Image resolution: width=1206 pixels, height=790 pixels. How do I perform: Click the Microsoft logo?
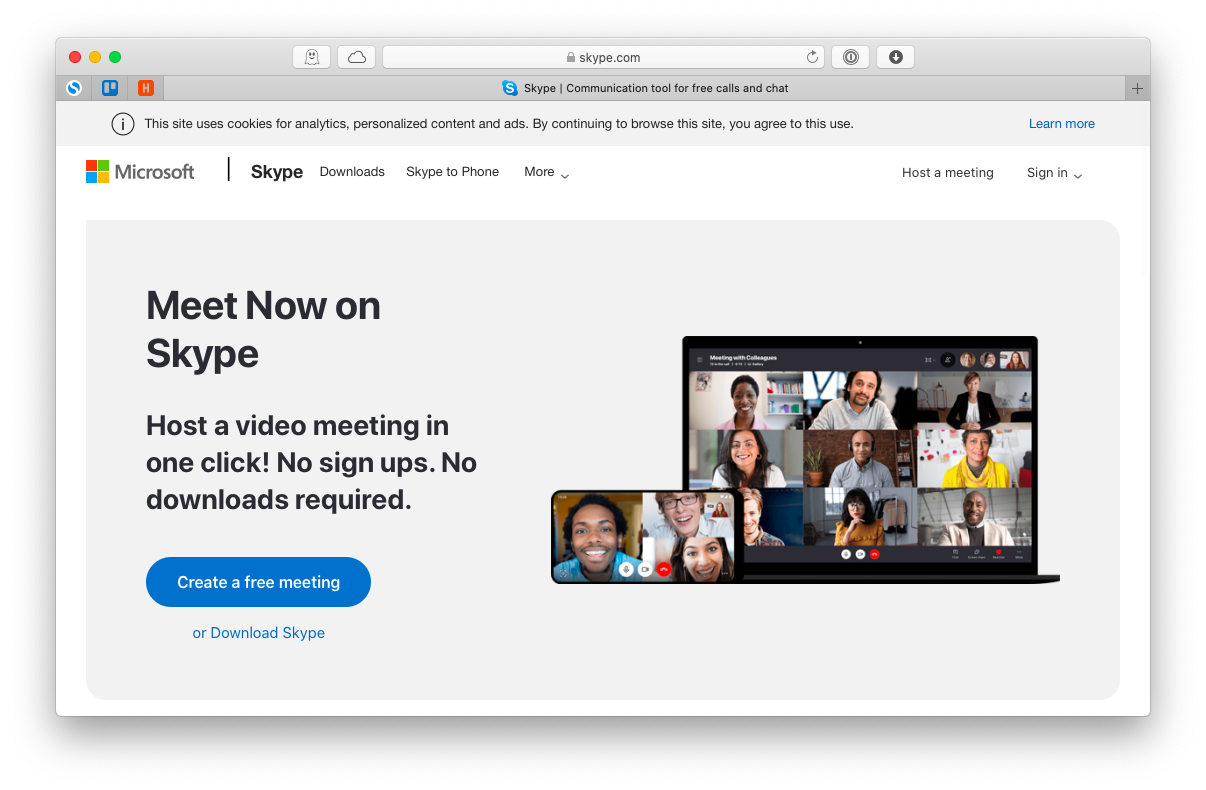click(x=140, y=172)
